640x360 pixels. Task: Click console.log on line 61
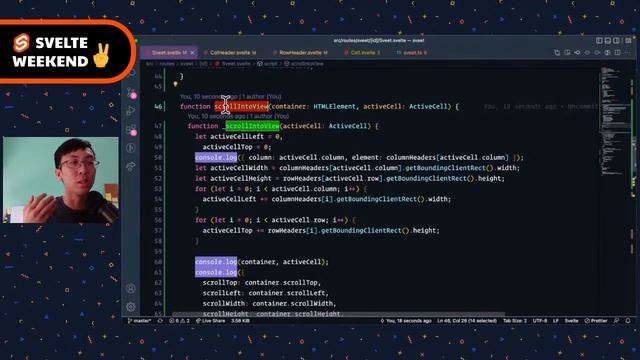coord(216,272)
